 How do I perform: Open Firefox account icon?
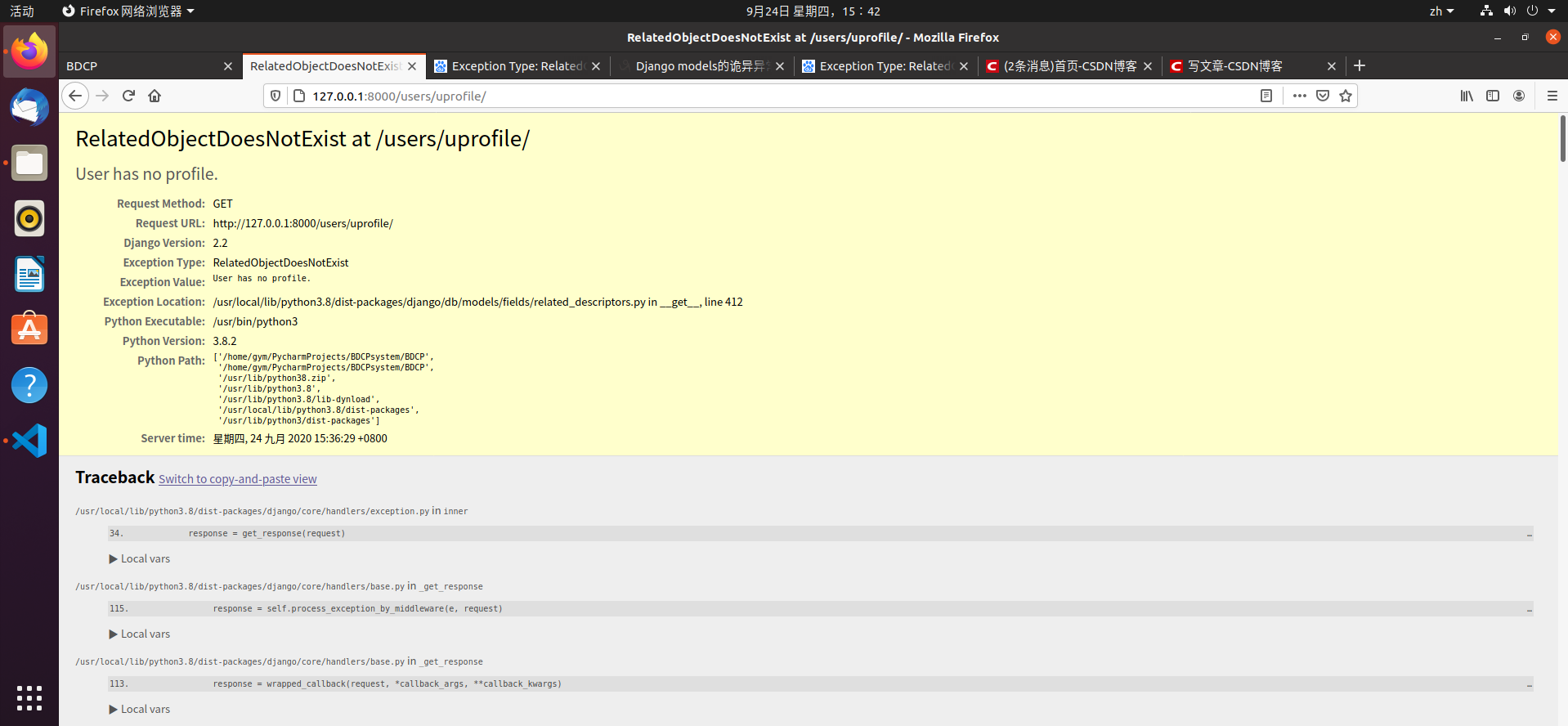1519,96
